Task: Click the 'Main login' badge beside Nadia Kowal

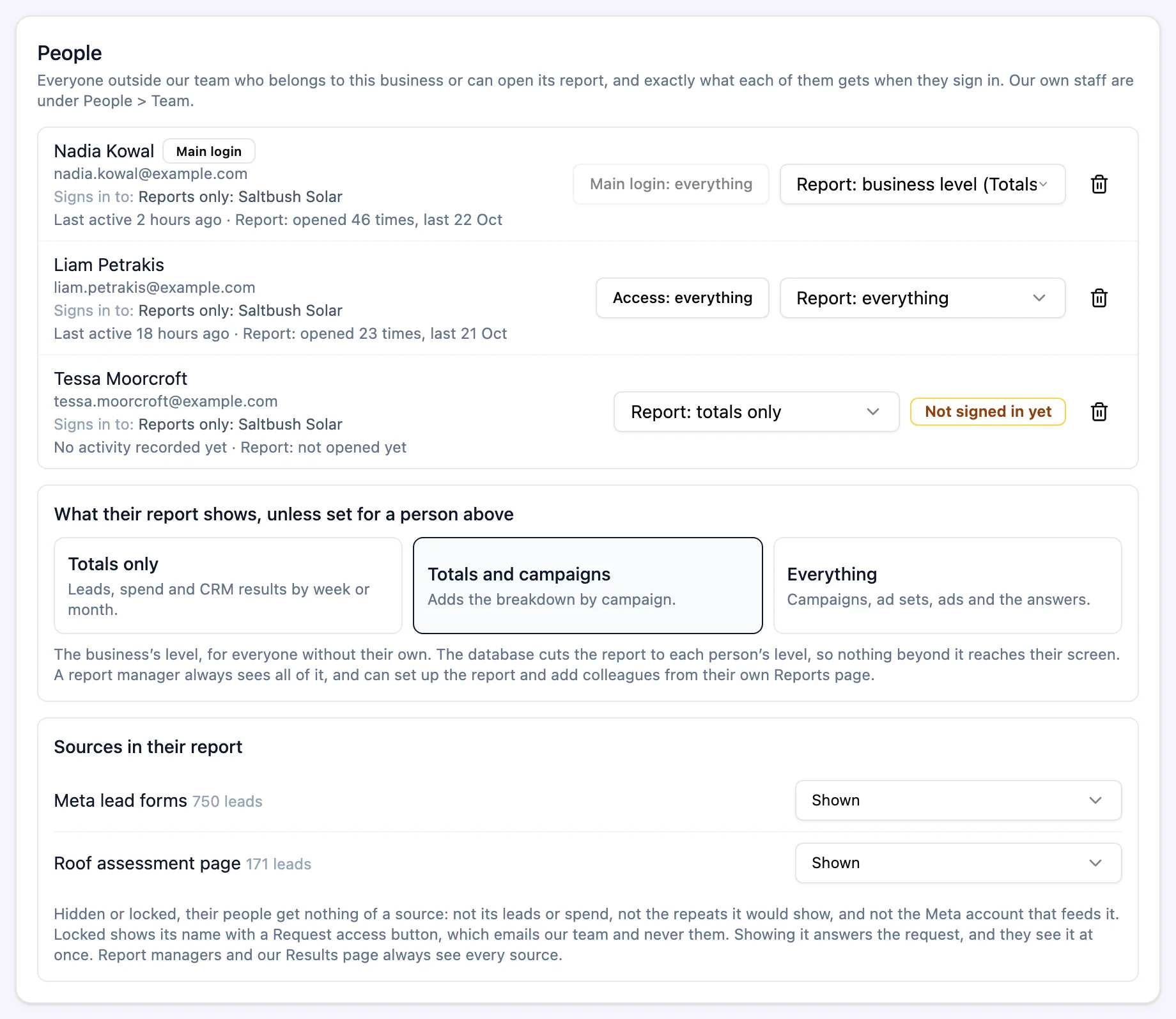Action: pos(209,152)
